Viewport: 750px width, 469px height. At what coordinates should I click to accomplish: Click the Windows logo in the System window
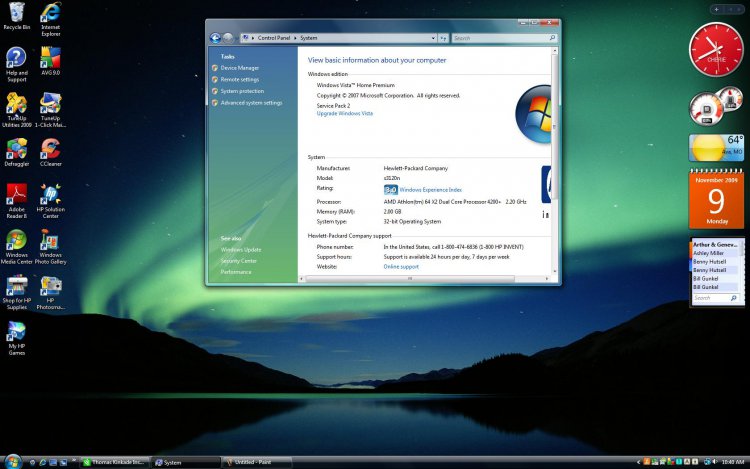(x=533, y=114)
